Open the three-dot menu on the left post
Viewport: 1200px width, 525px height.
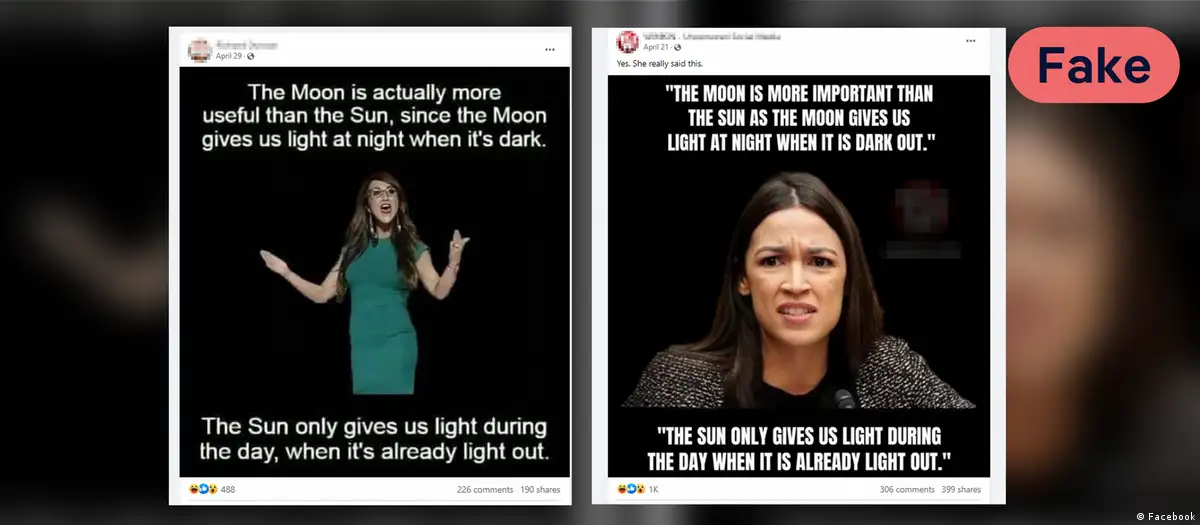click(549, 49)
